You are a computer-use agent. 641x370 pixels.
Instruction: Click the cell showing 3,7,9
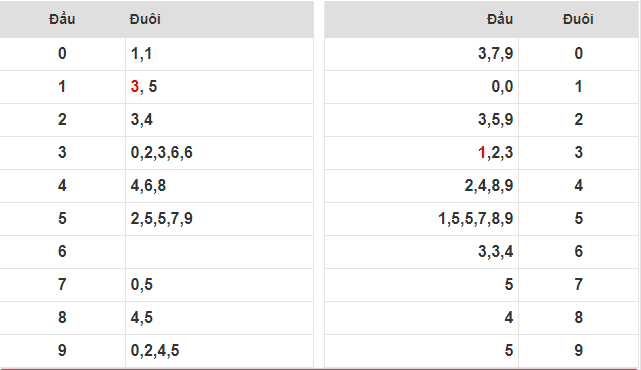click(421, 54)
